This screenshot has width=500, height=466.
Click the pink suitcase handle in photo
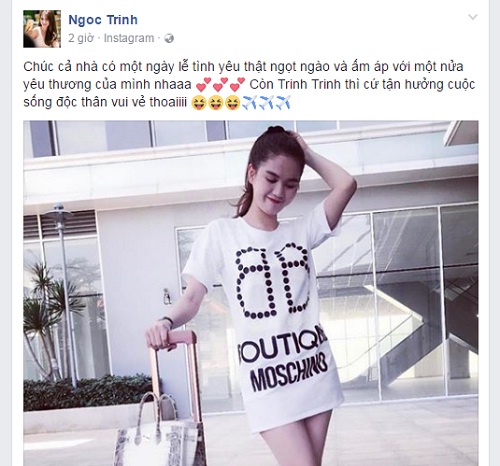[176, 337]
